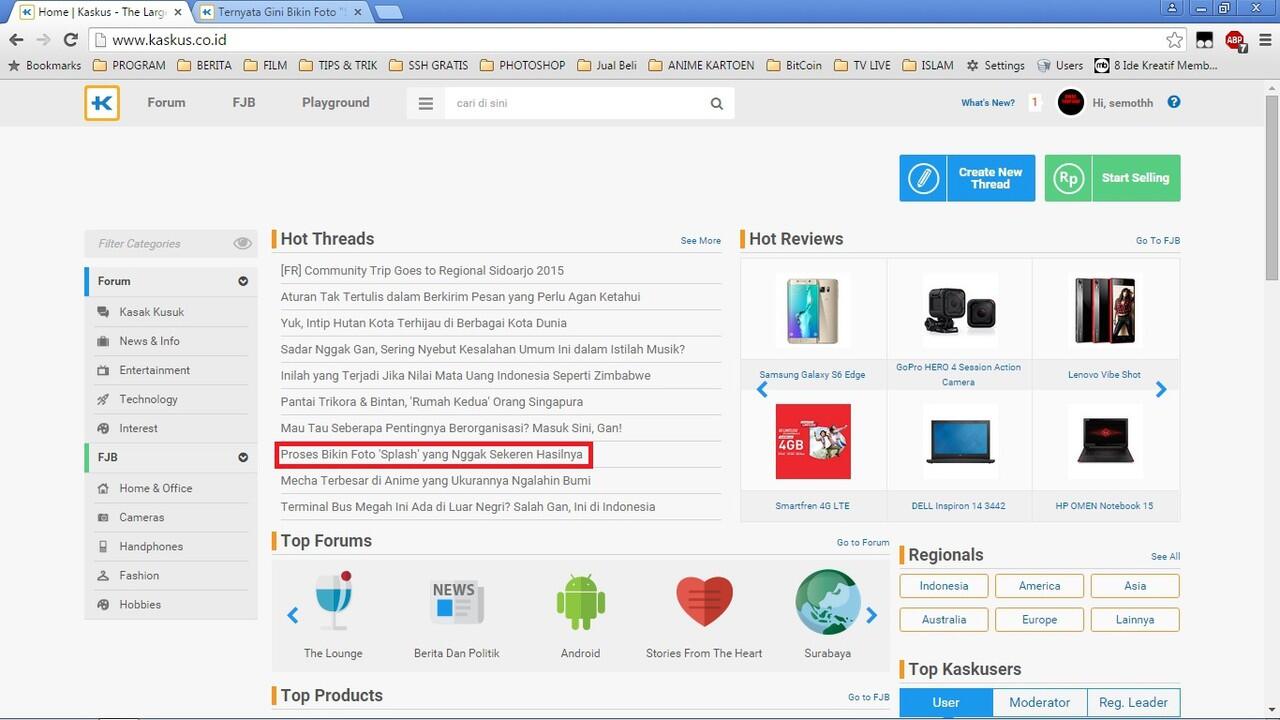Open the Playground nav menu
The height and width of the screenshot is (720, 1280).
click(336, 102)
